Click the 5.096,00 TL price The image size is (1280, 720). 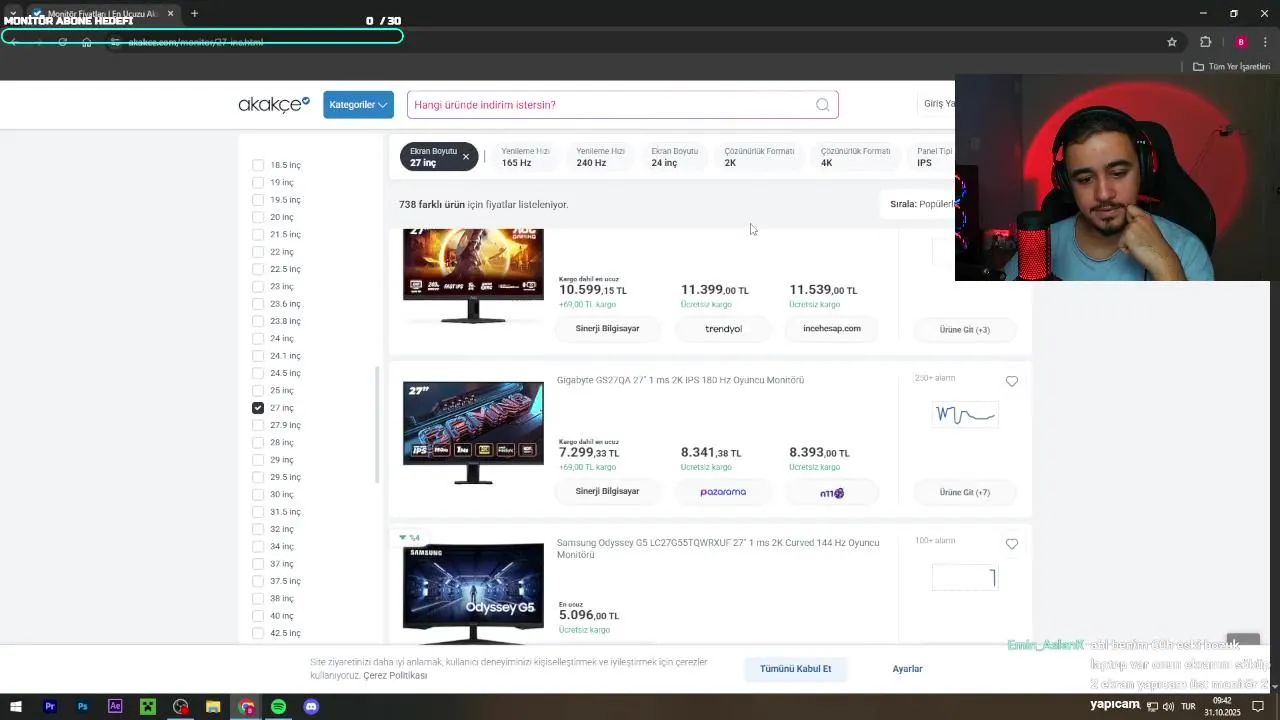pyautogui.click(x=589, y=616)
